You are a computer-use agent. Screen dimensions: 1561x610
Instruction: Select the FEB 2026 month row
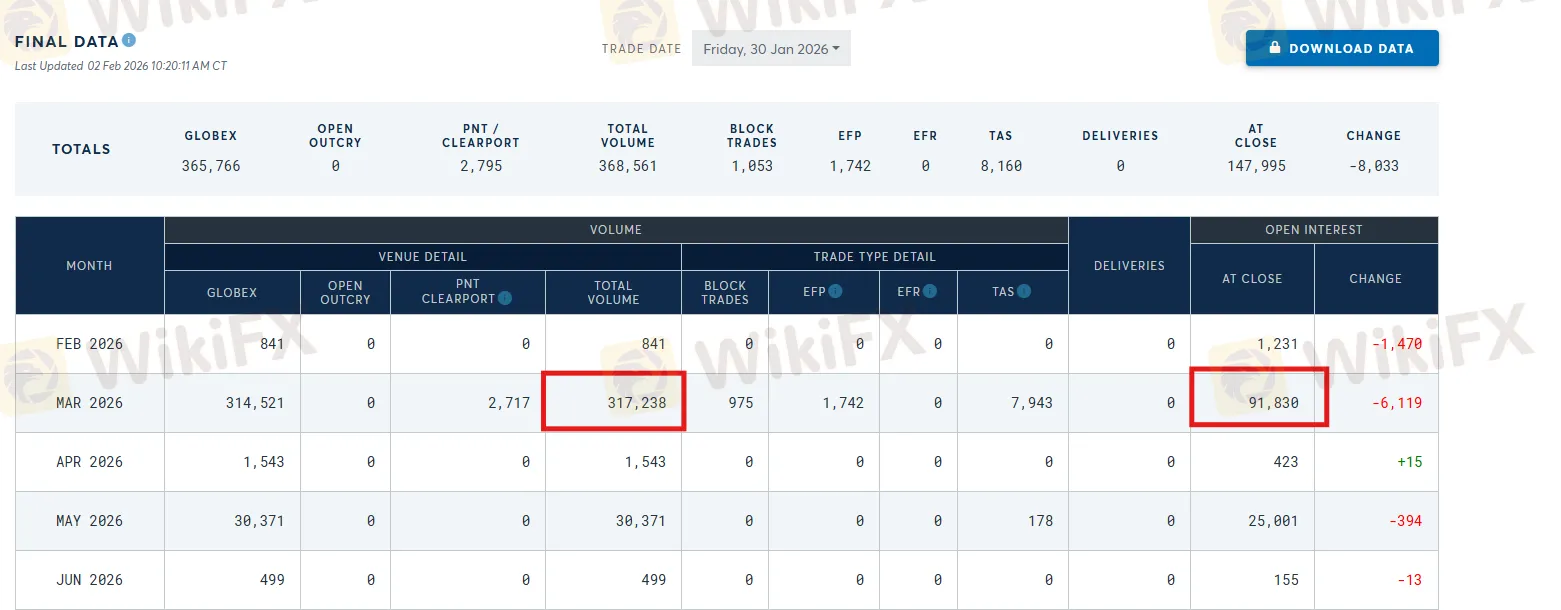point(89,344)
